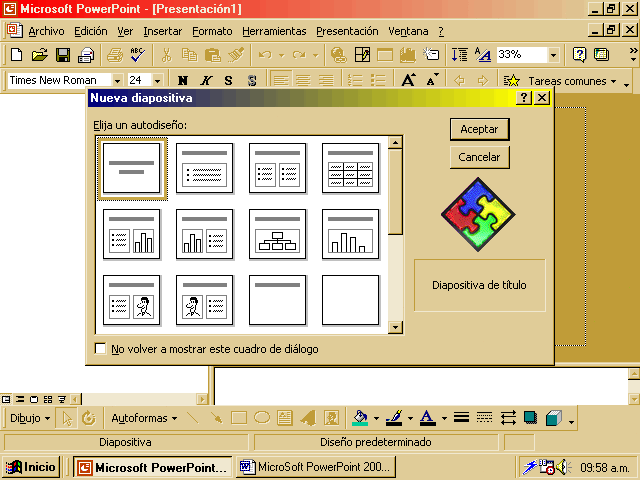Click the Arrow Style icon

pos(508,418)
